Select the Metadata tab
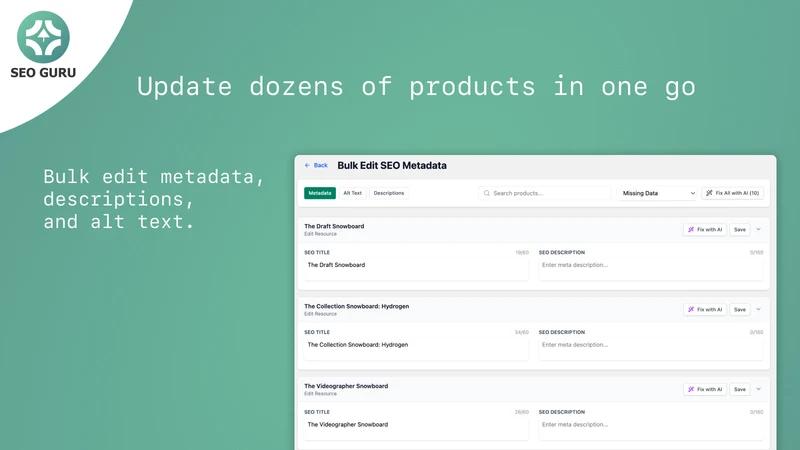Screen dimensions: 800x450 click(x=320, y=193)
